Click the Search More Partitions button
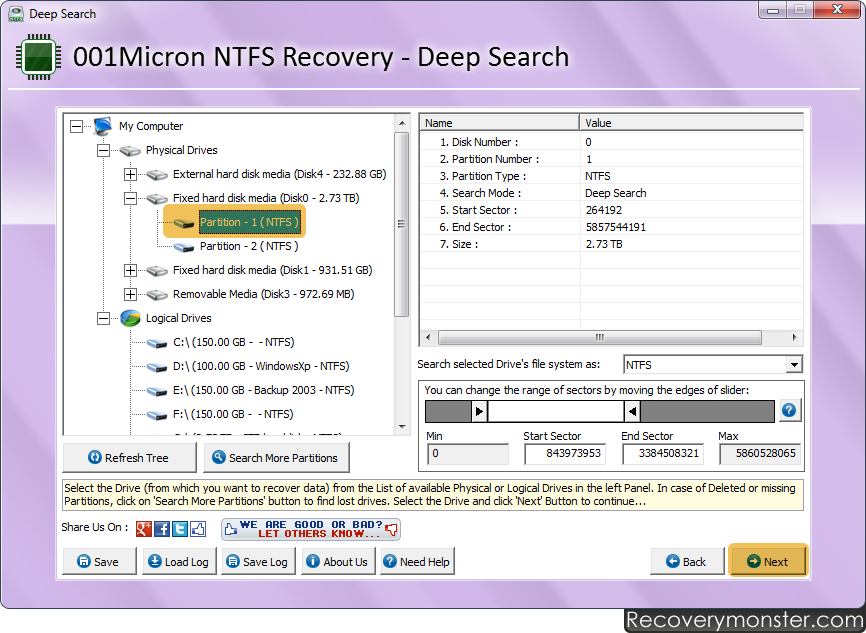Screen dimensions: 866x633 pos(276,458)
